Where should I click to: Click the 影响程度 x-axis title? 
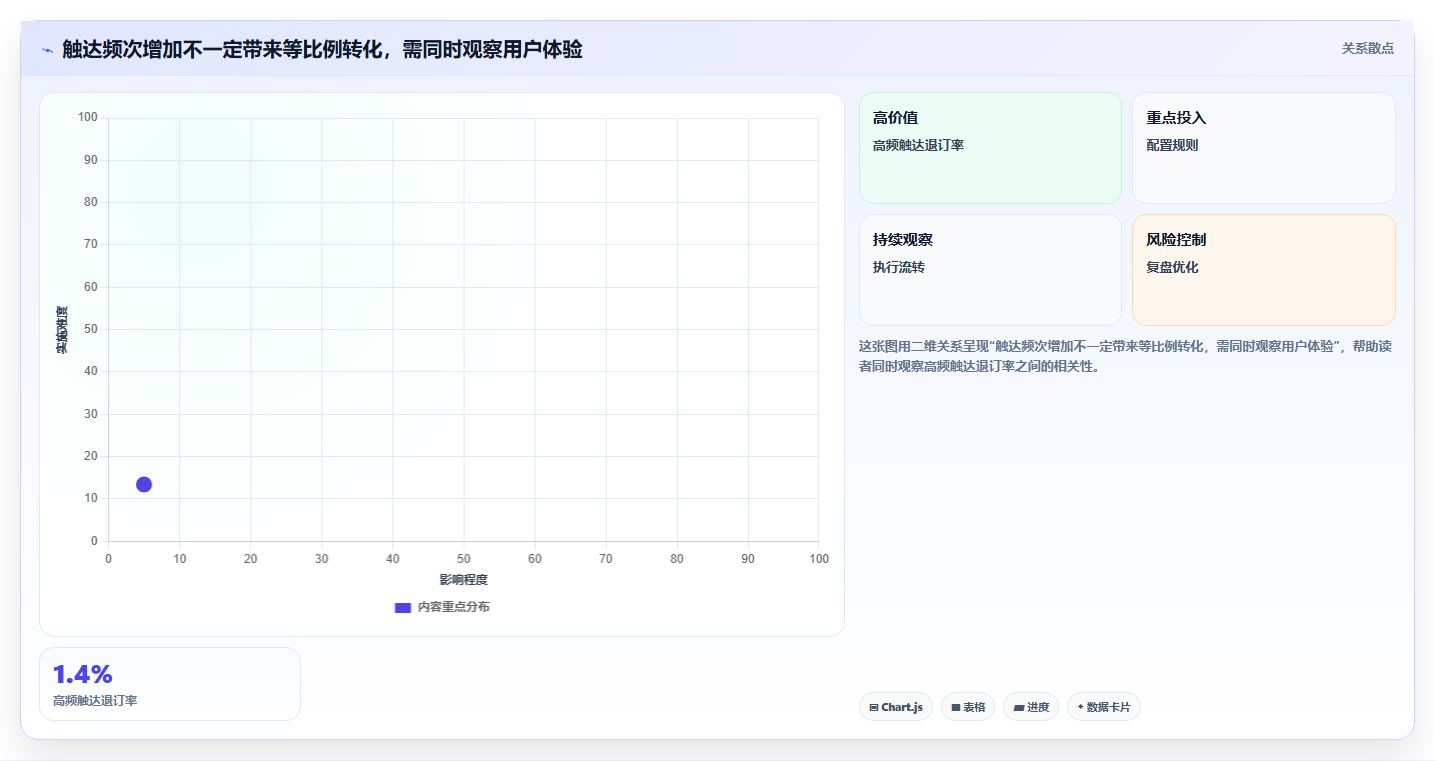464,580
